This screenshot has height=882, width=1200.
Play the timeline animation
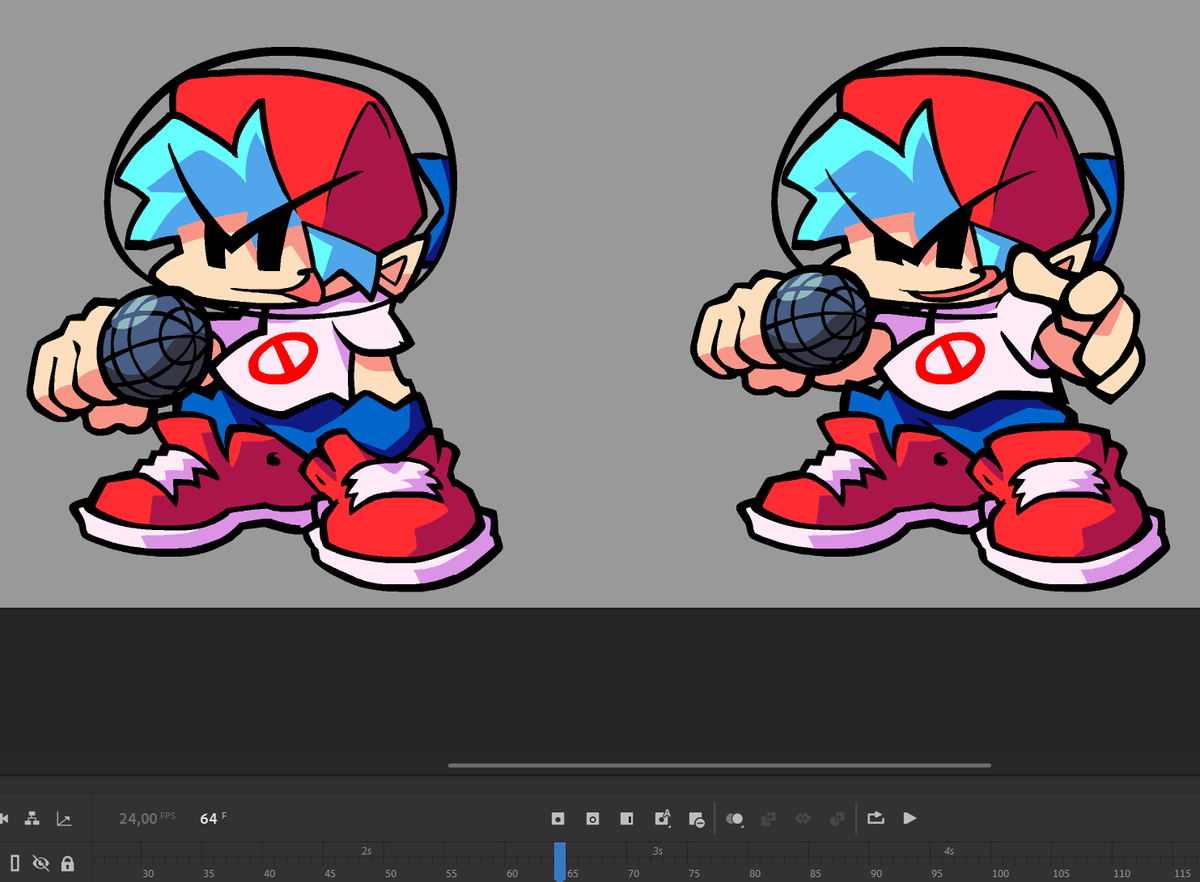pos(909,817)
